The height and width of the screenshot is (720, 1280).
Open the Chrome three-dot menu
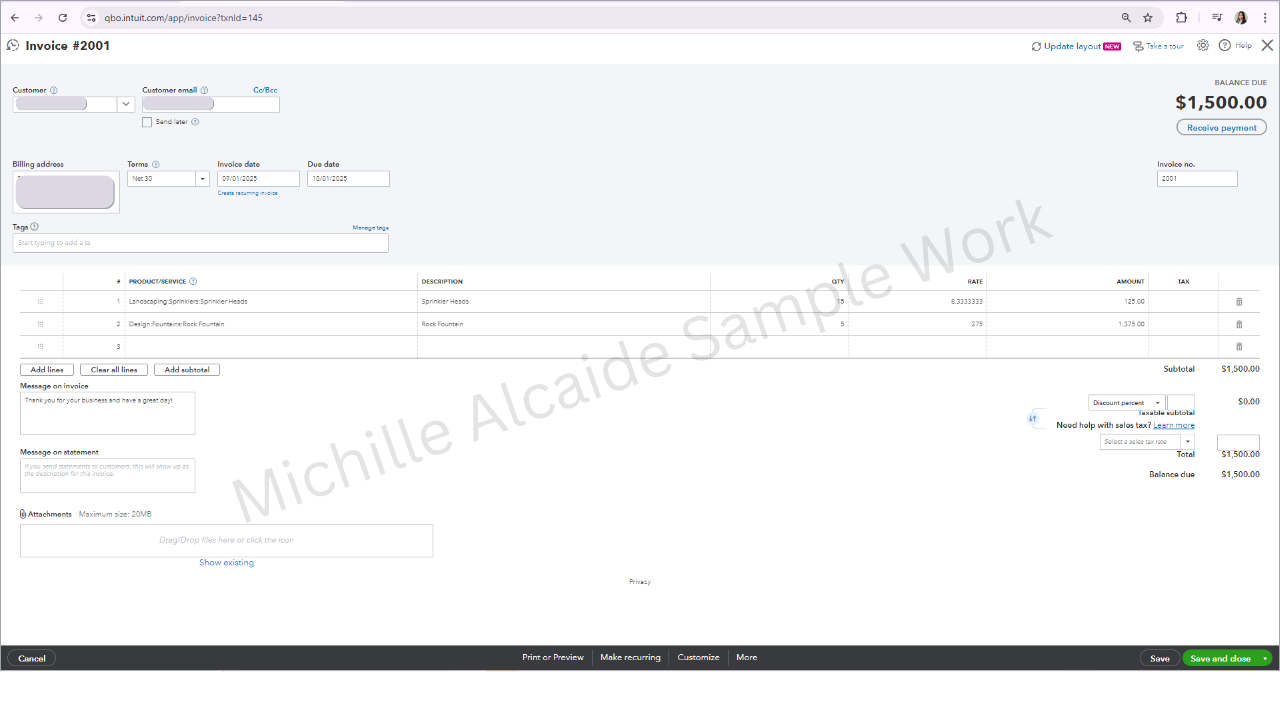click(x=1263, y=18)
